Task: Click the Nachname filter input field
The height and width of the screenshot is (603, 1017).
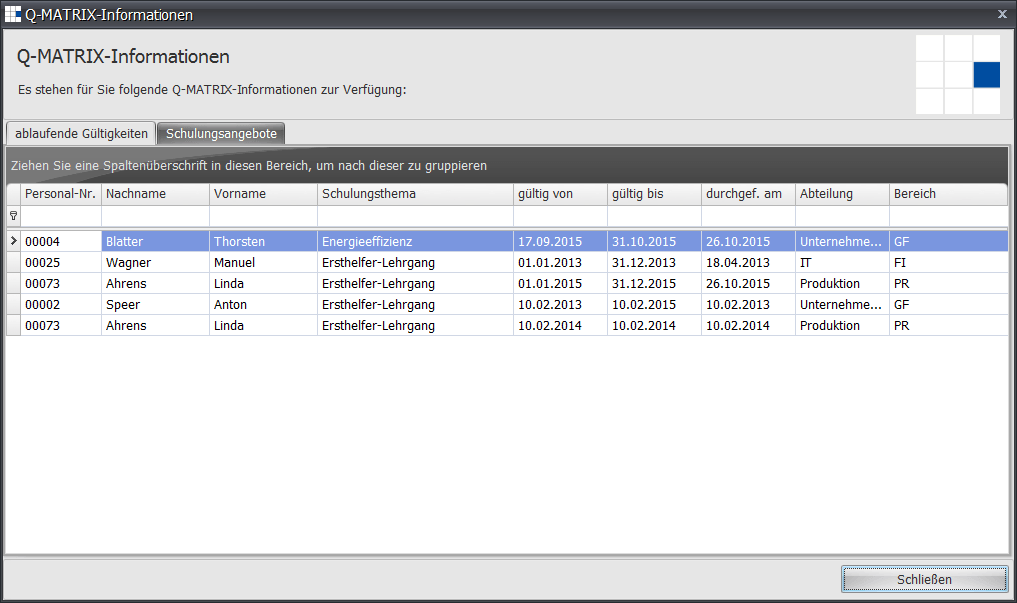Action: [x=155, y=216]
